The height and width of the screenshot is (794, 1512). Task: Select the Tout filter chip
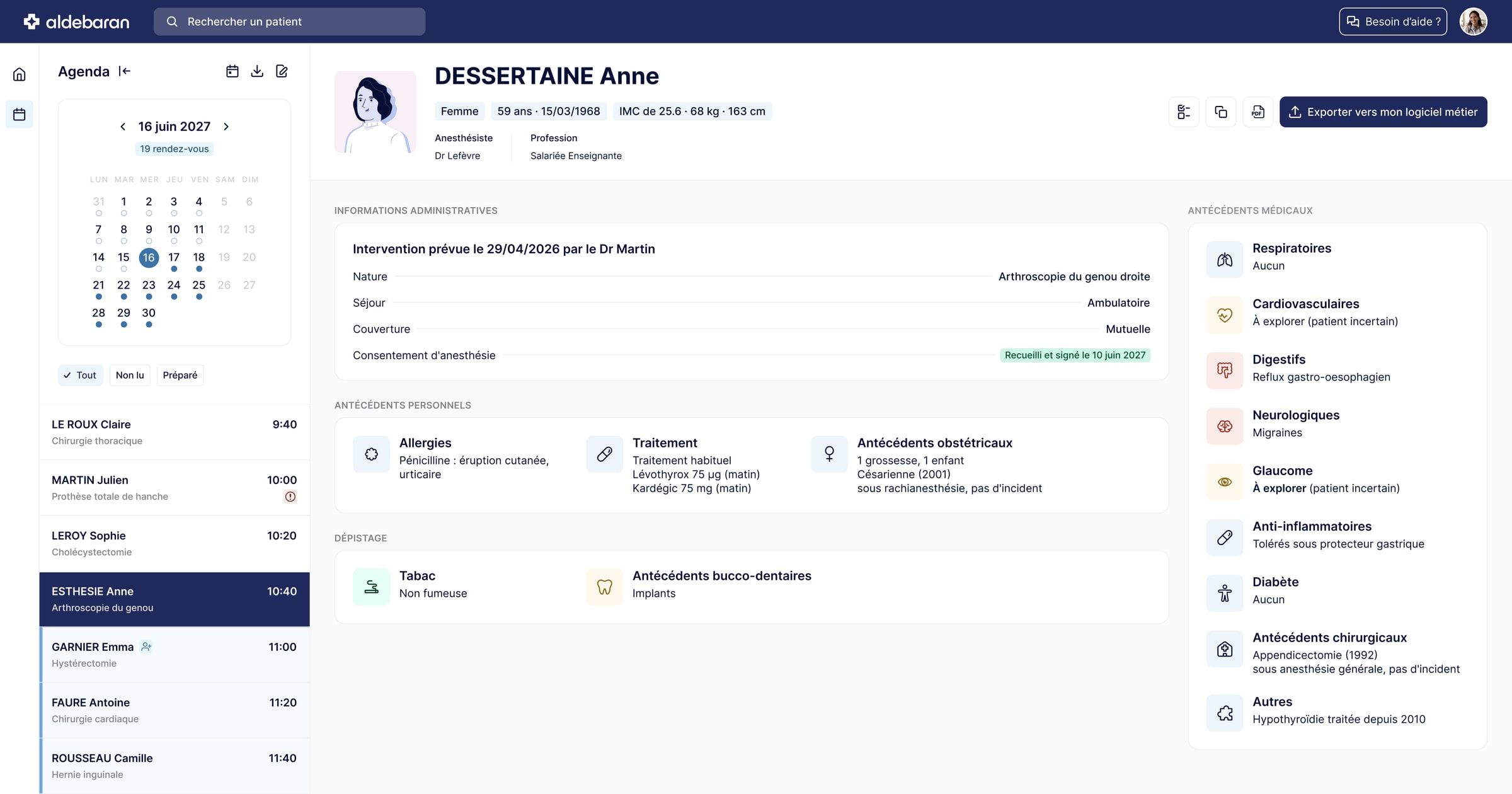tap(81, 375)
